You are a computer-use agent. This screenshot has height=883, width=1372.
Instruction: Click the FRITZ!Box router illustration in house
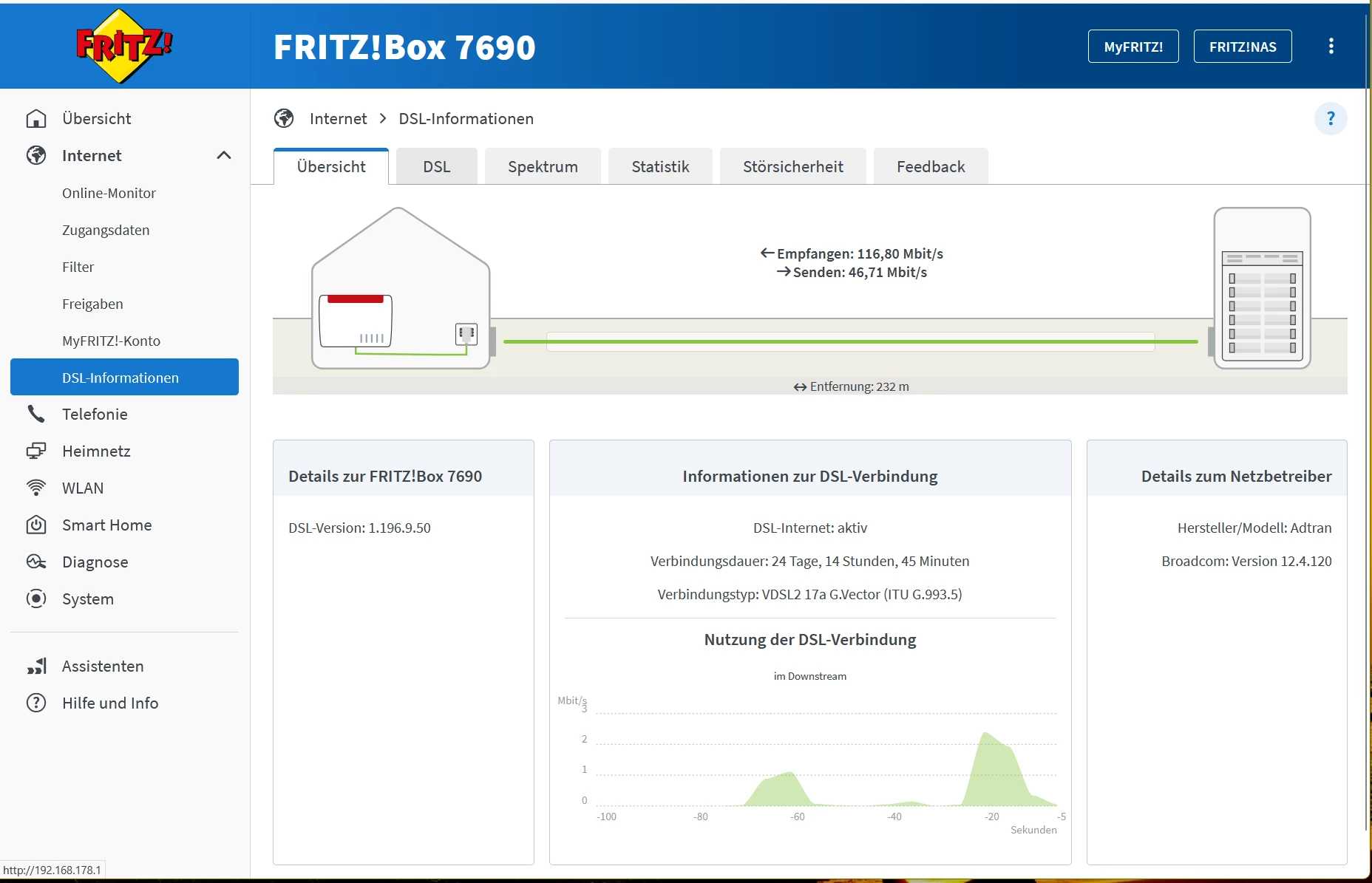356,321
